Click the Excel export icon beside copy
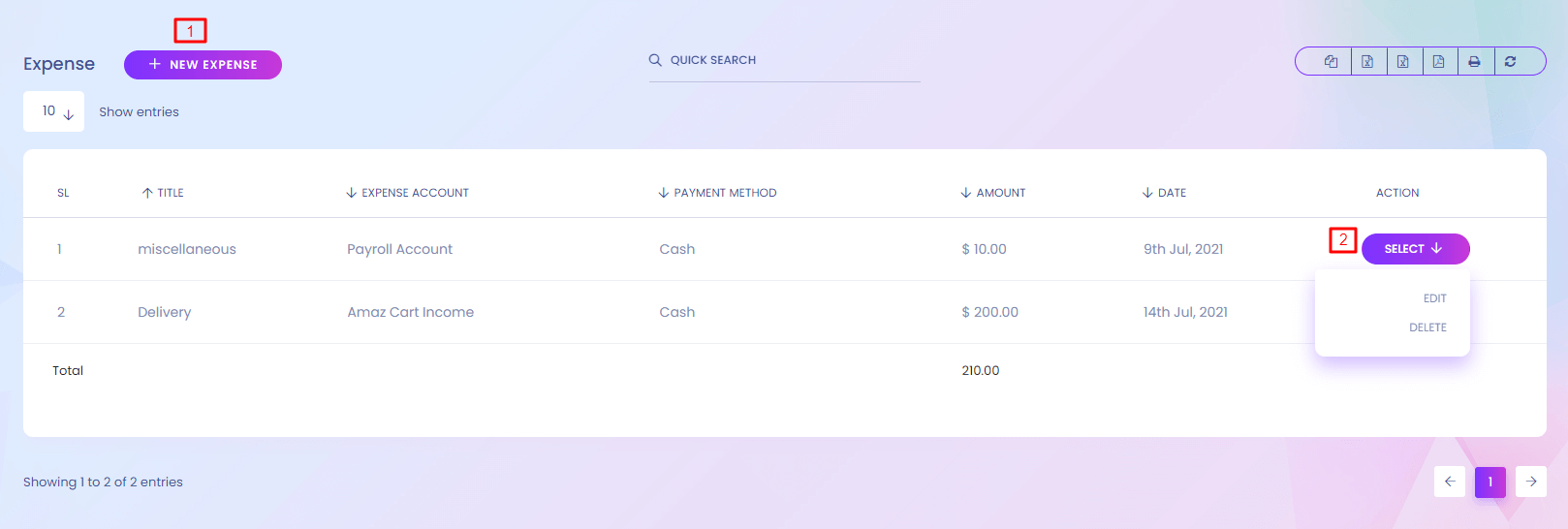This screenshot has width=1568, height=529. (1367, 61)
